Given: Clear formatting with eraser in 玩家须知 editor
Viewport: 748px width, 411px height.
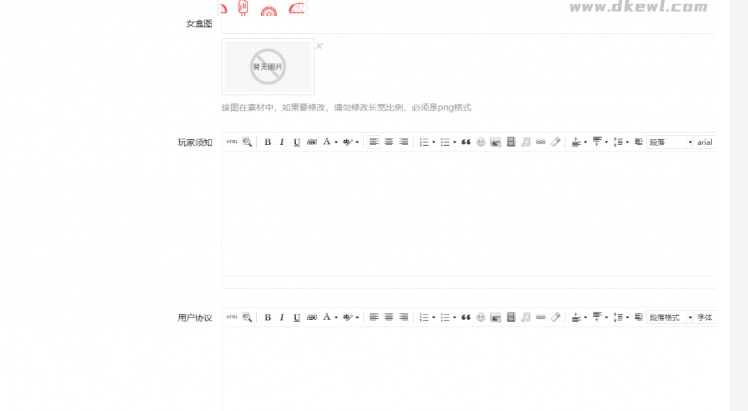Looking at the screenshot, I should (x=555, y=142).
